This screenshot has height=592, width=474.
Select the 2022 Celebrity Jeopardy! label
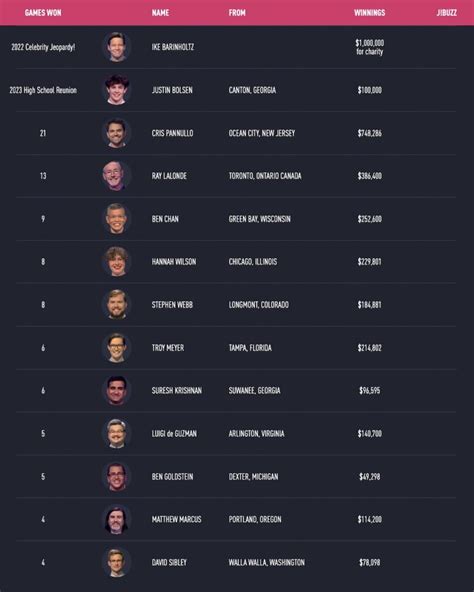tap(43, 47)
